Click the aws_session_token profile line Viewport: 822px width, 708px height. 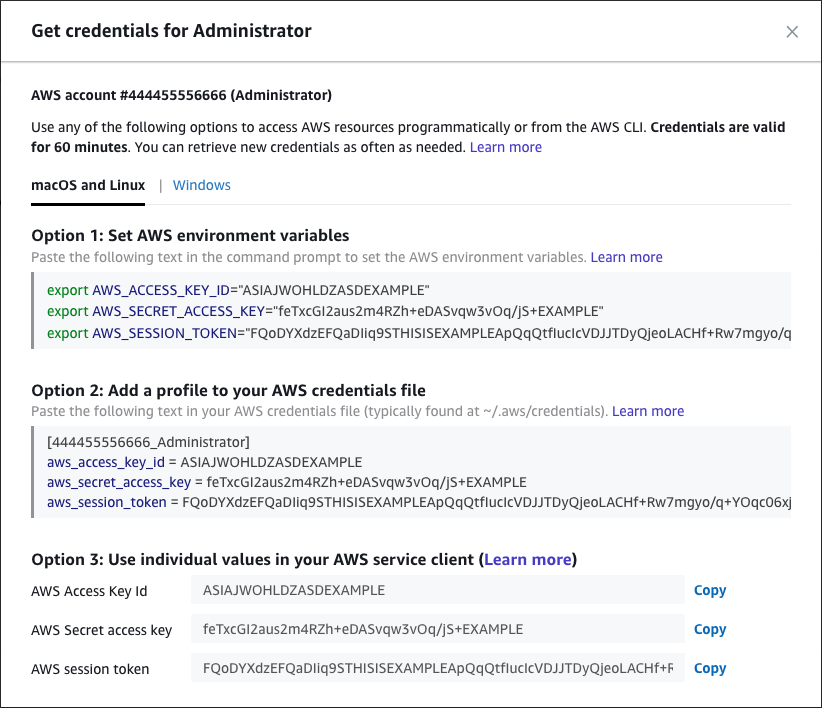(418, 502)
